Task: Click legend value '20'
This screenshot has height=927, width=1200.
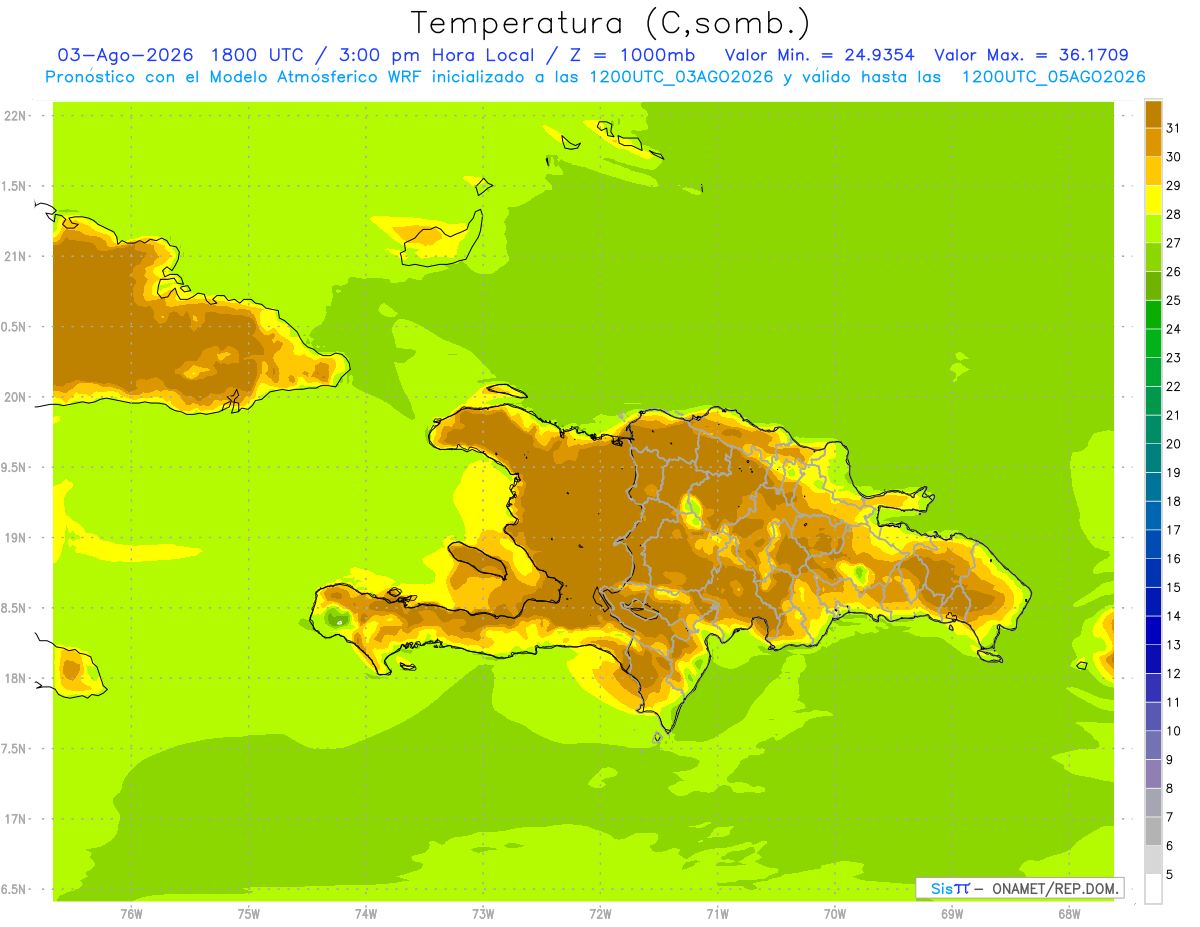Action: coord(1174,443)
